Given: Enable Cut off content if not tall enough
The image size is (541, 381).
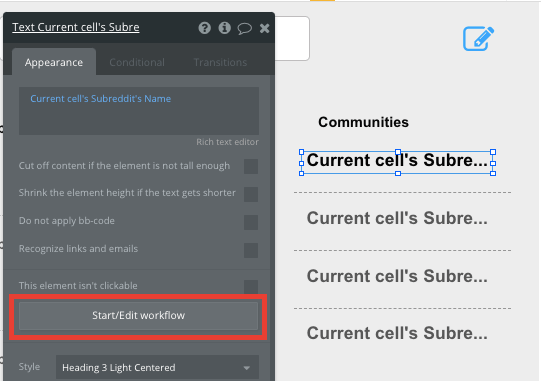Looking at the screenshot, I should (251, 166).
